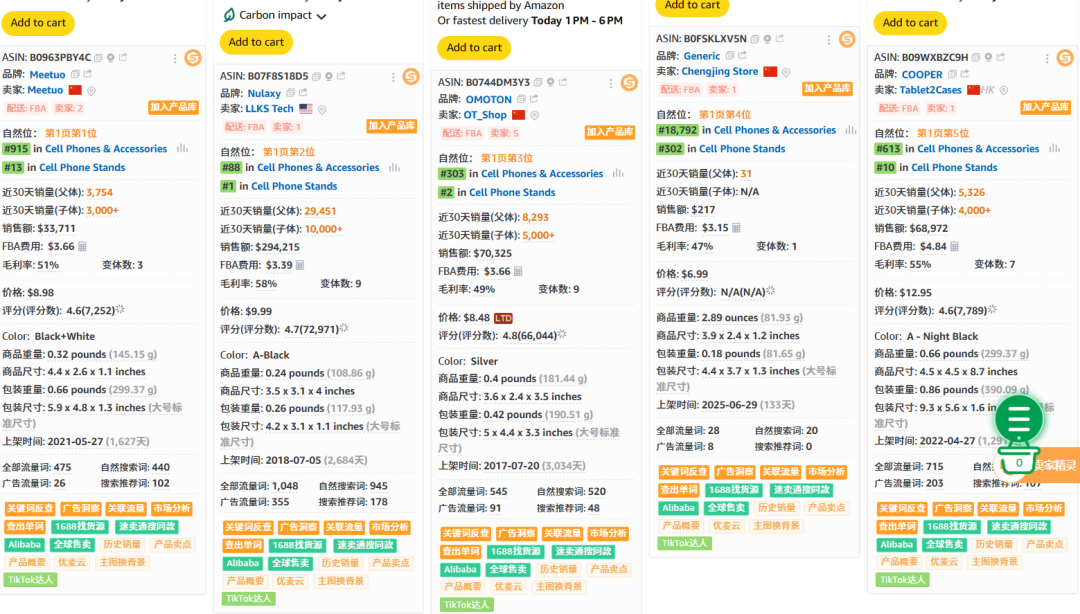Add the OMOTON stand to cart

[x=474, y=47]
